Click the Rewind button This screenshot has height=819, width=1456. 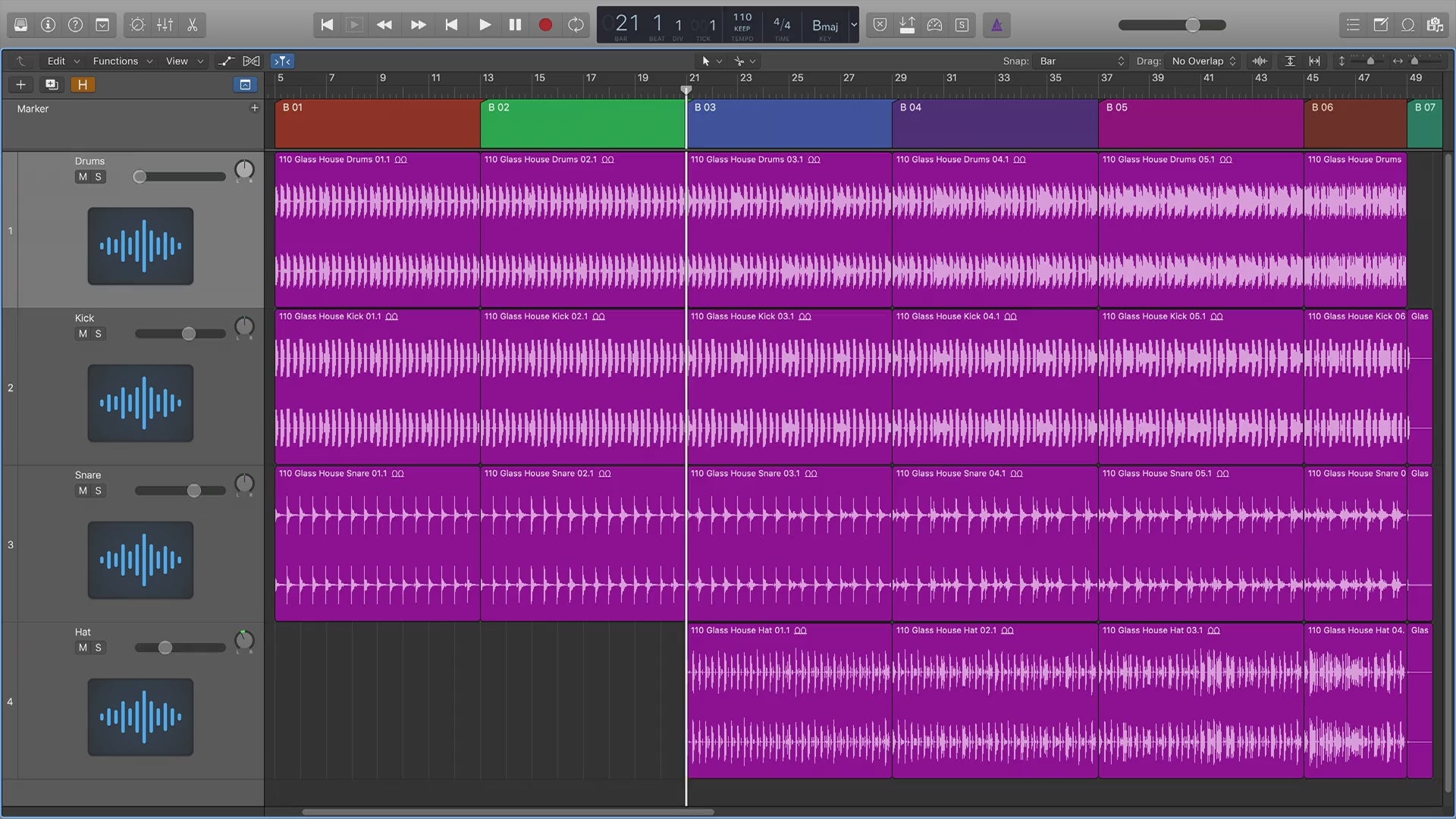point(384,25)
